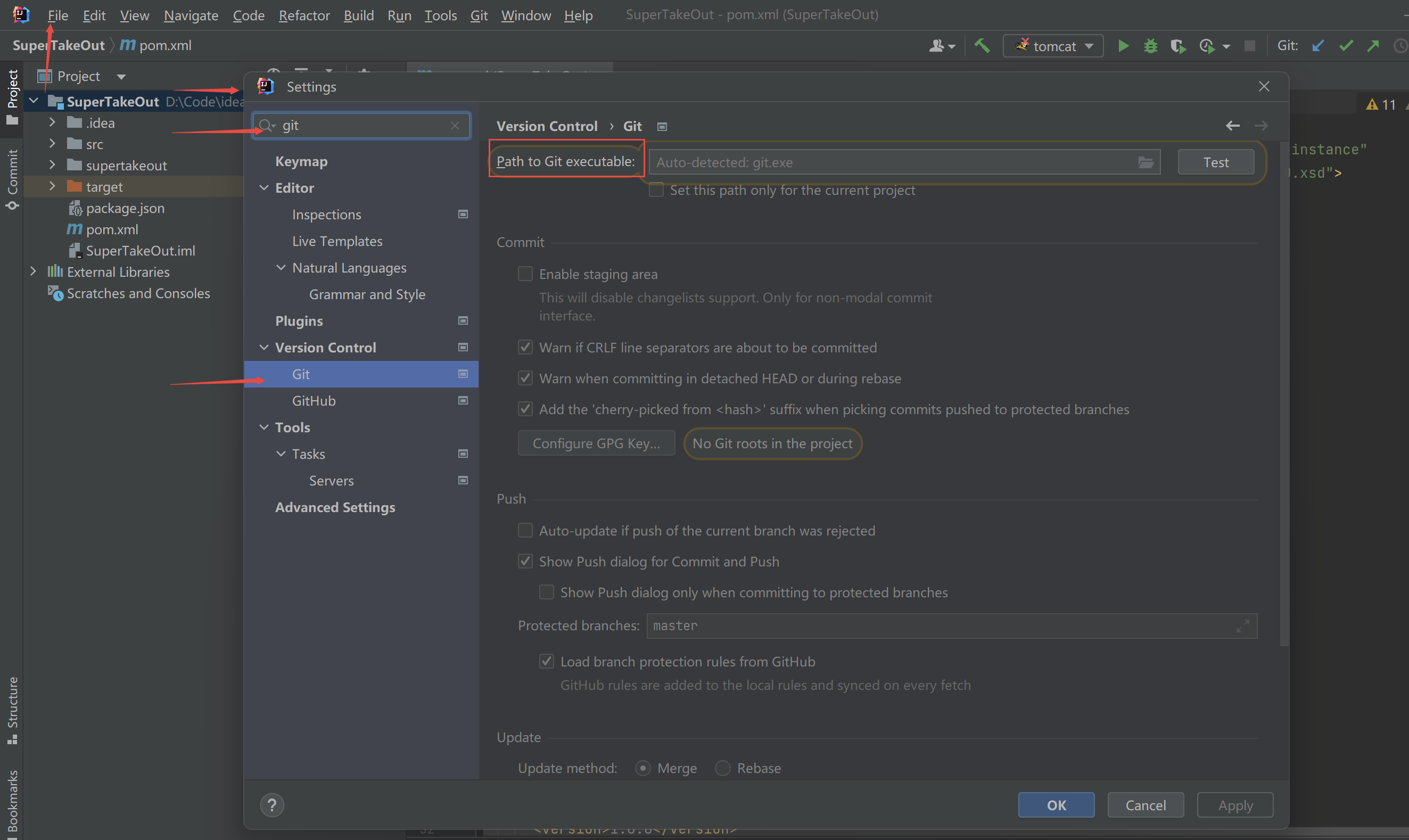Open the help question mark button
This screenshot has height=840, width=1409.
click(272, 804)
